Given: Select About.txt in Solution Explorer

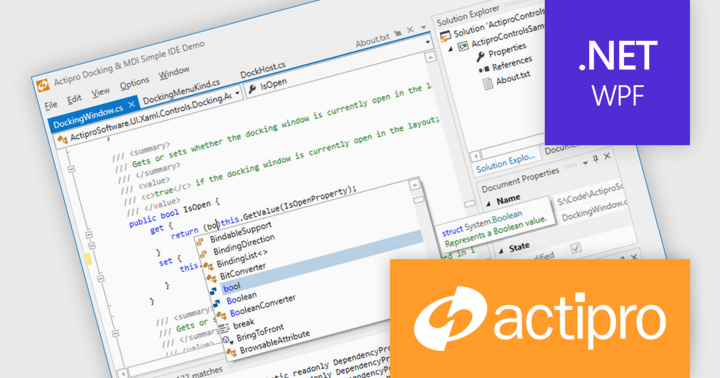Looking at the screenshot, I should point(513,79).
